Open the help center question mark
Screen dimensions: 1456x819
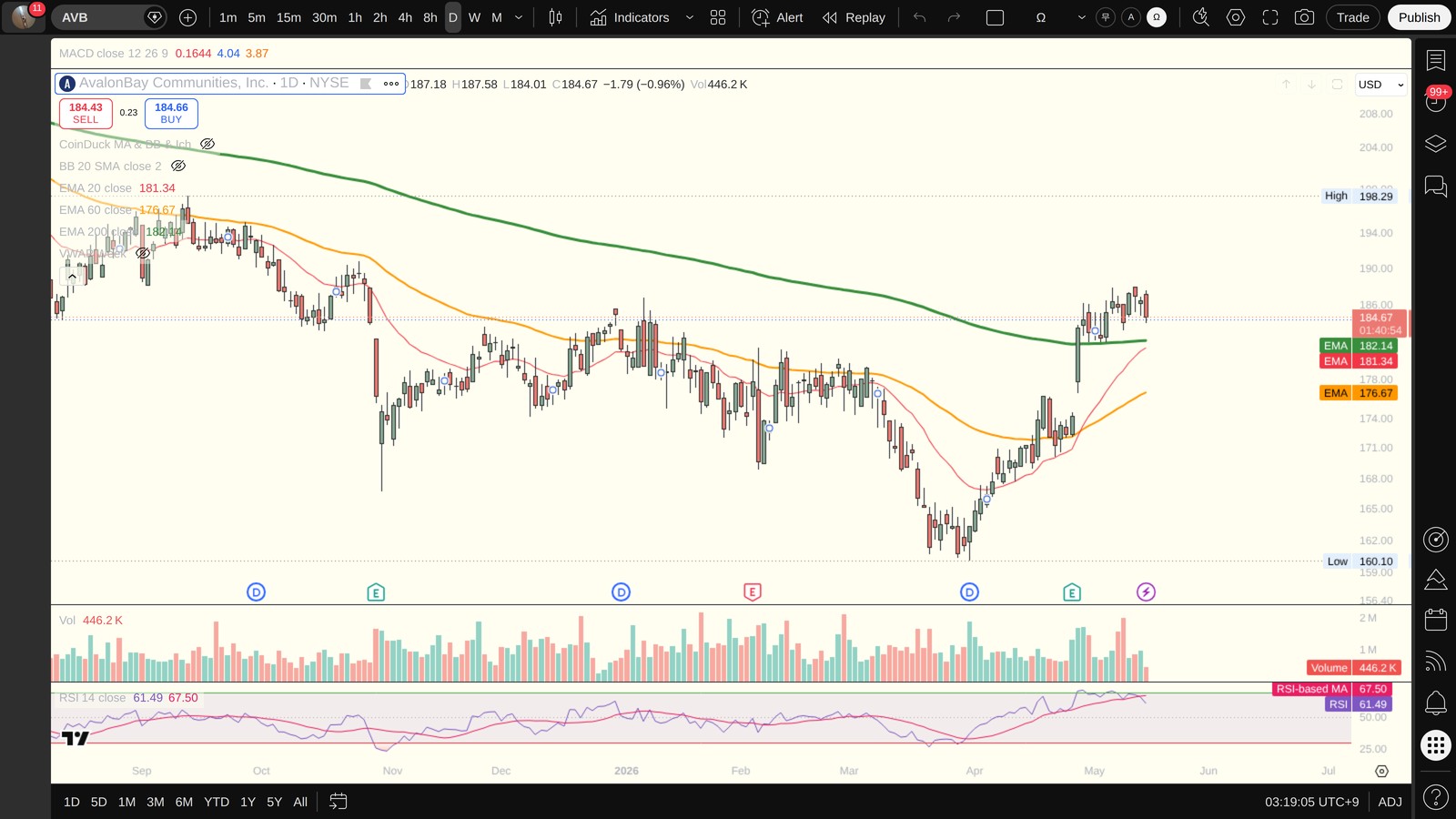[1436, 798]
